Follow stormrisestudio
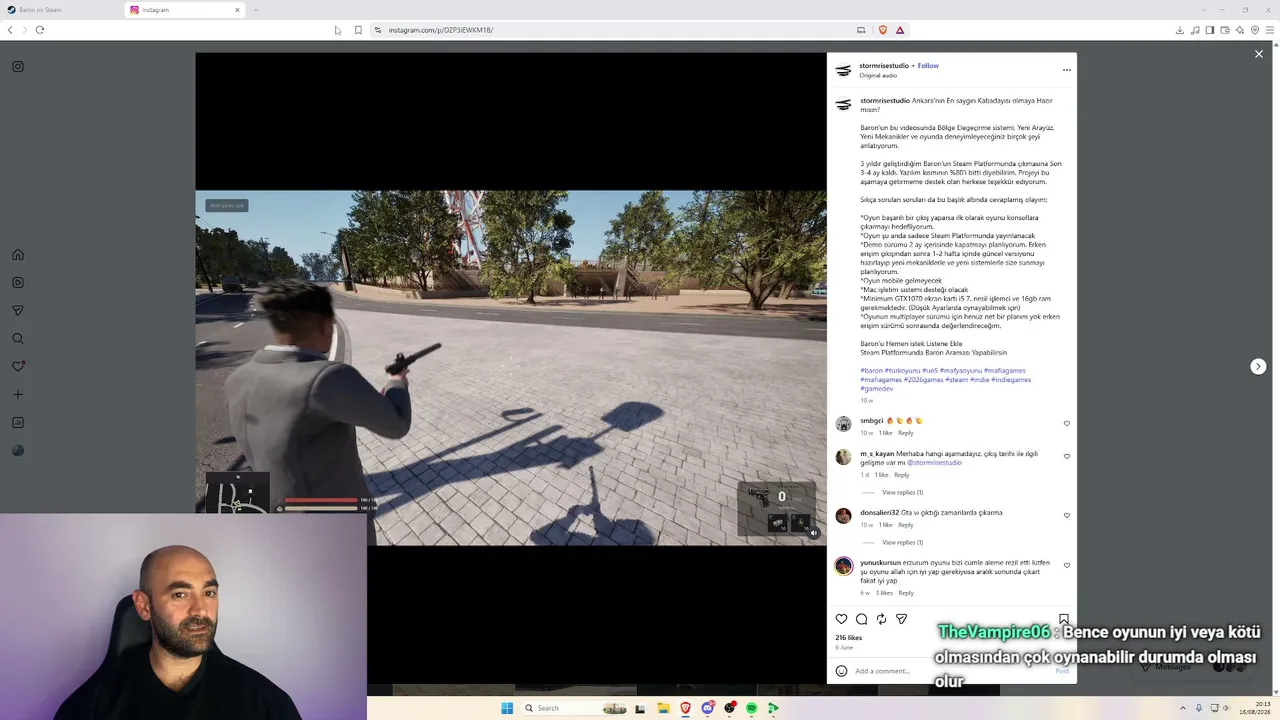Viewport: 1280px width, 720px height. 928,66
